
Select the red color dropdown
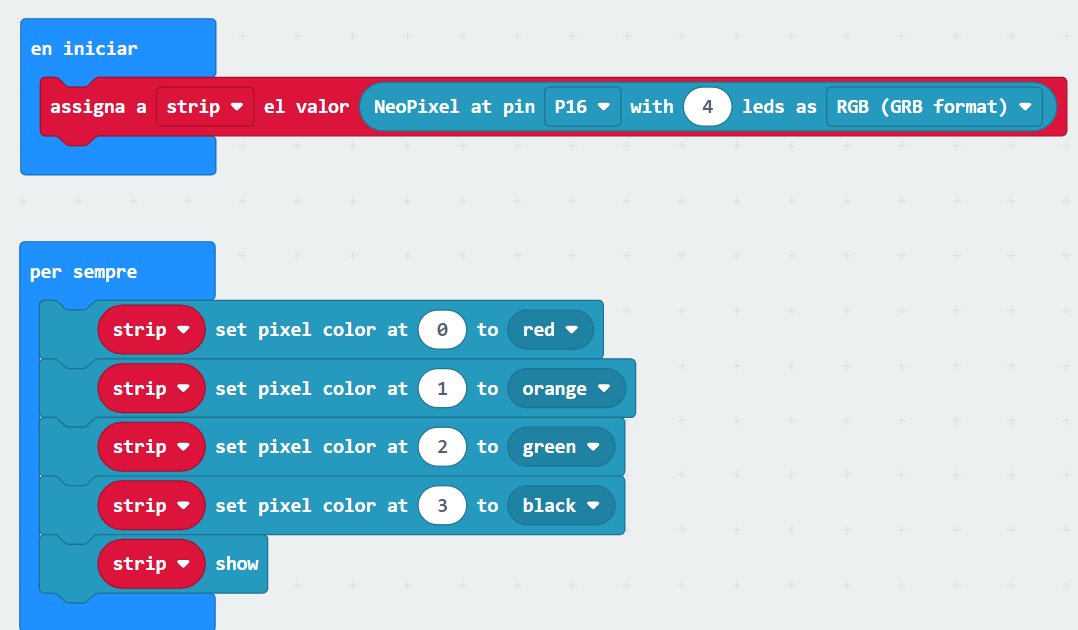click(x=550, y=329)
